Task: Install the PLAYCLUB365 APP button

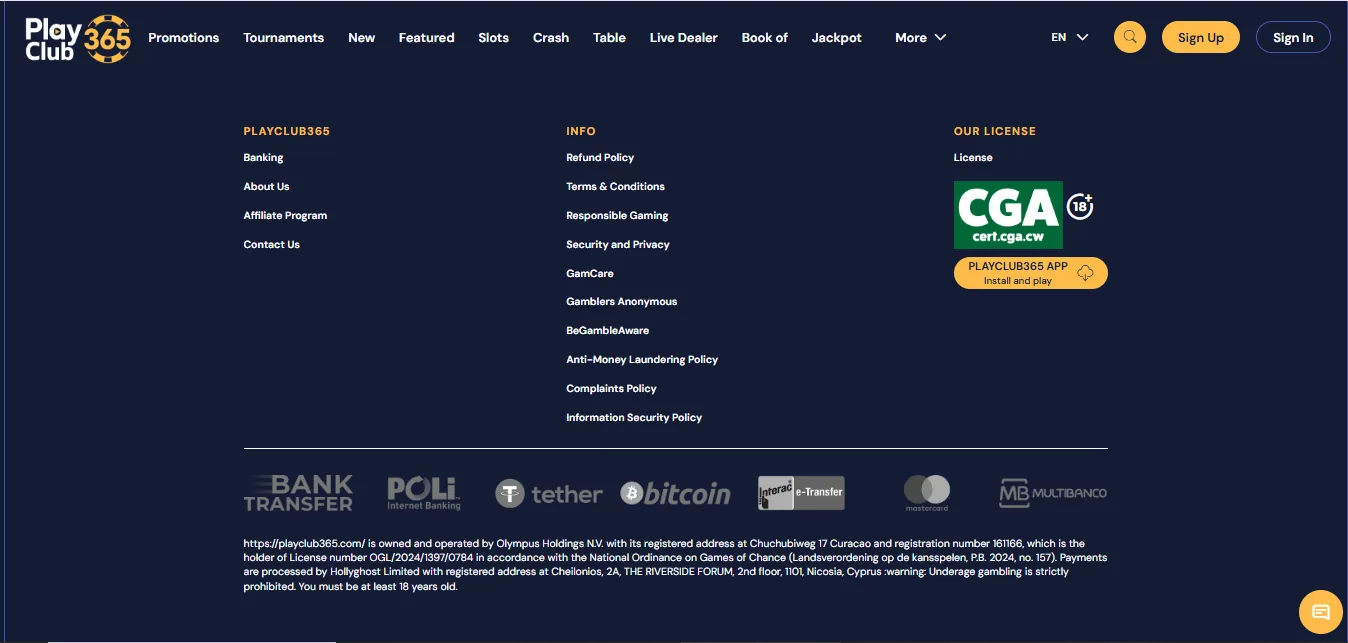Action: tap(1031, 273)
